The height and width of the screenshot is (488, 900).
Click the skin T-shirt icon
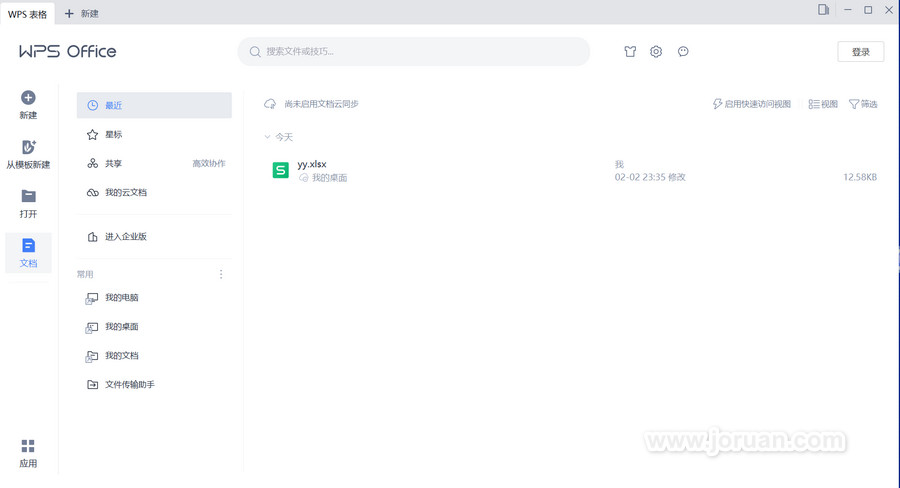tap(630, 52)
